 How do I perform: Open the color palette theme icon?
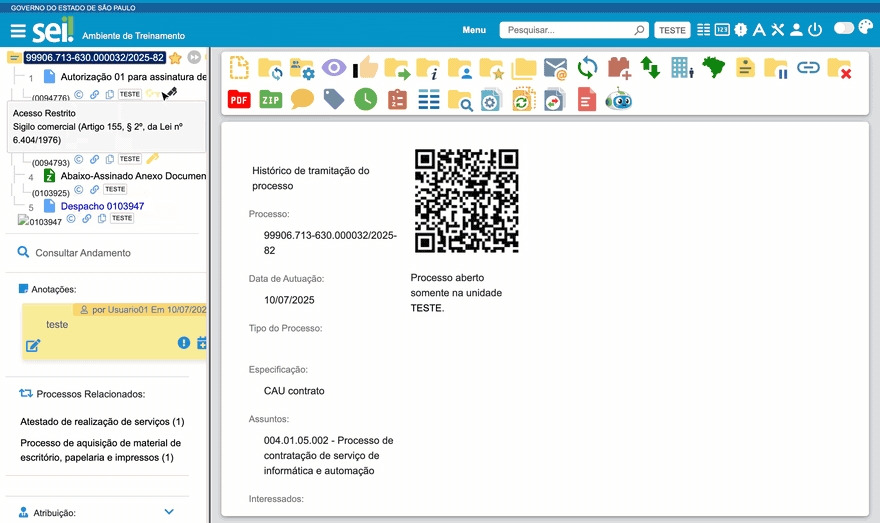(x=866, y=26)
